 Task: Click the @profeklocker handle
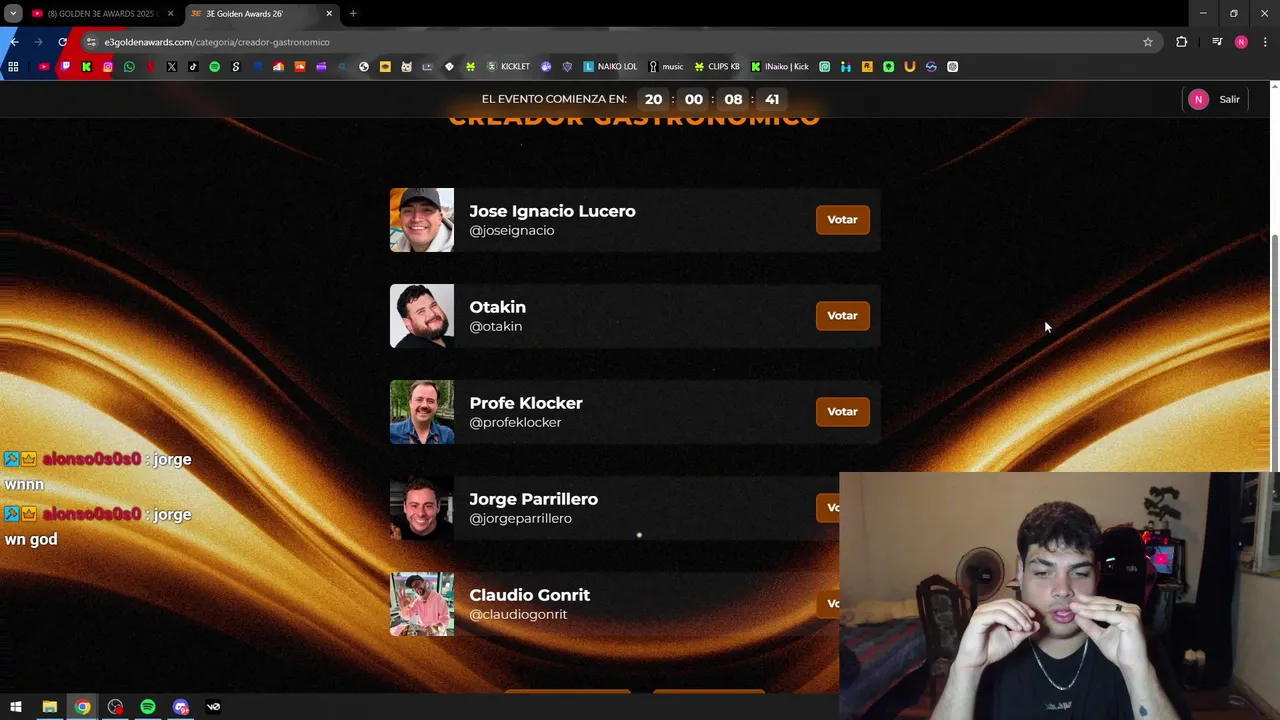(515, 422)
